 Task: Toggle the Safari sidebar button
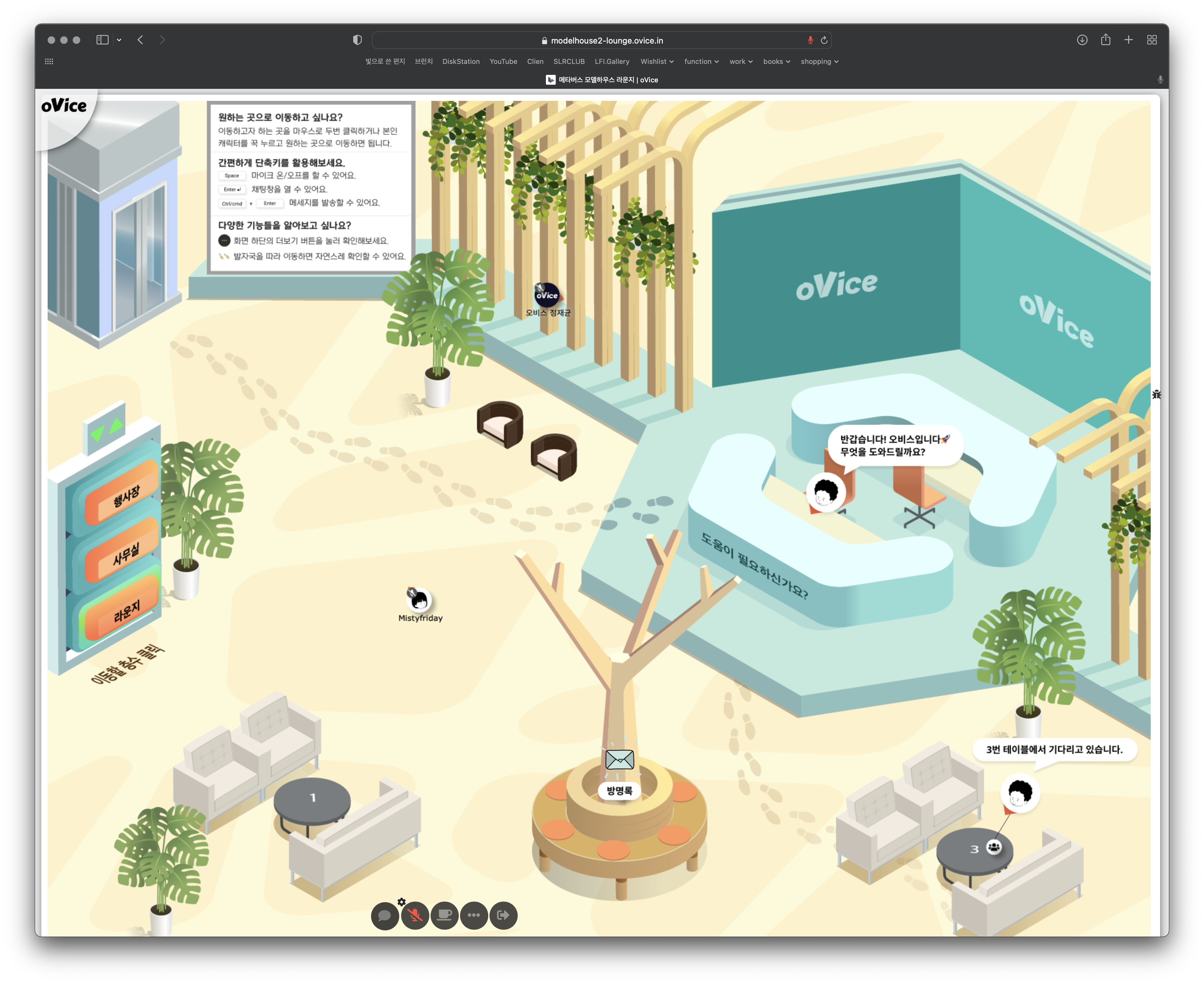pyautogui.click(x=102, y=40)
